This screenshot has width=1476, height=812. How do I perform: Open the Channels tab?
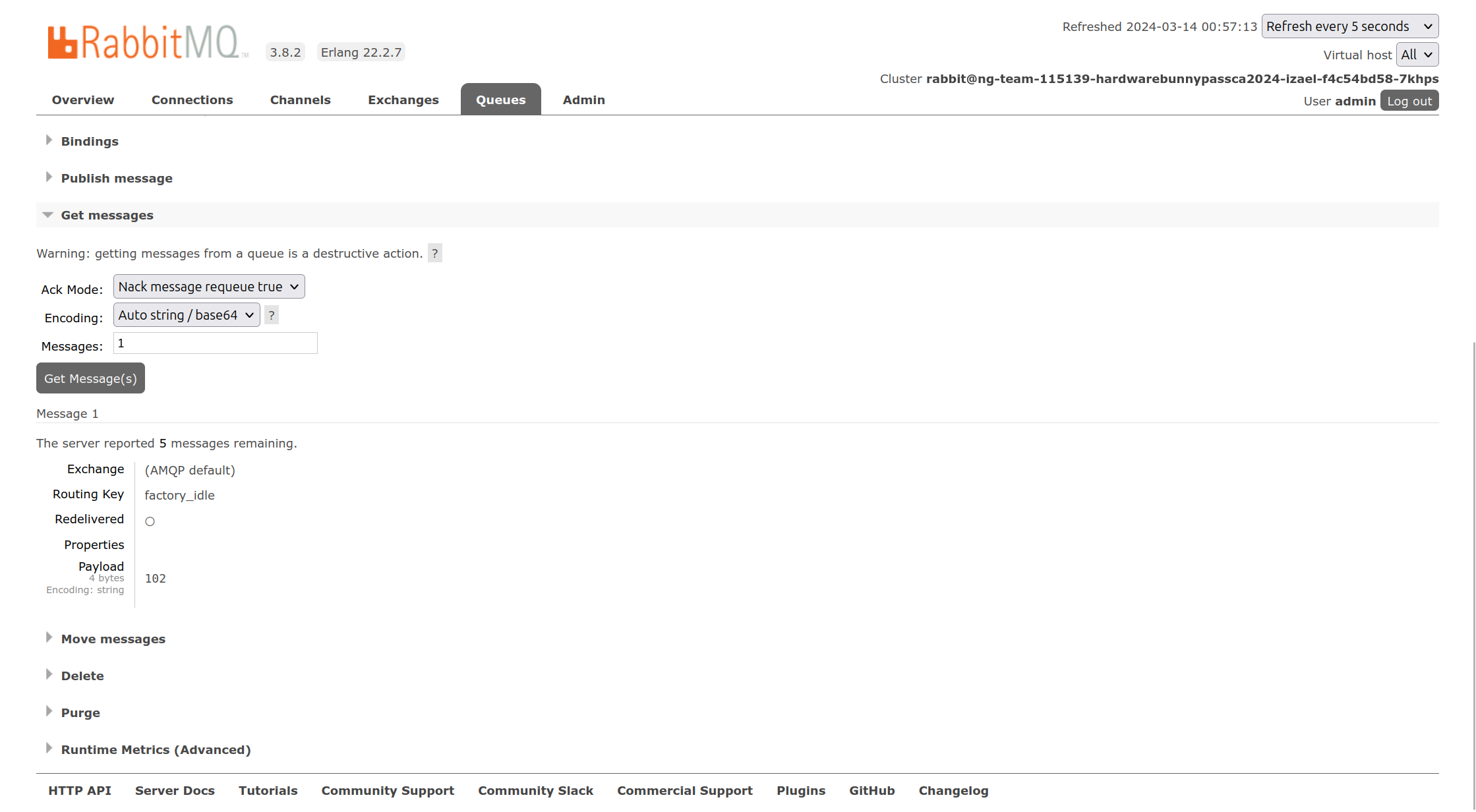coord(301,100)
